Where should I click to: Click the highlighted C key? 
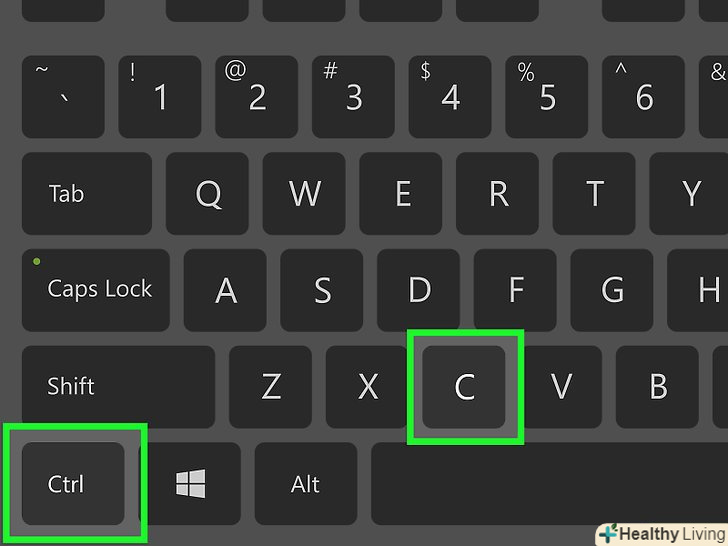(464, 387)
